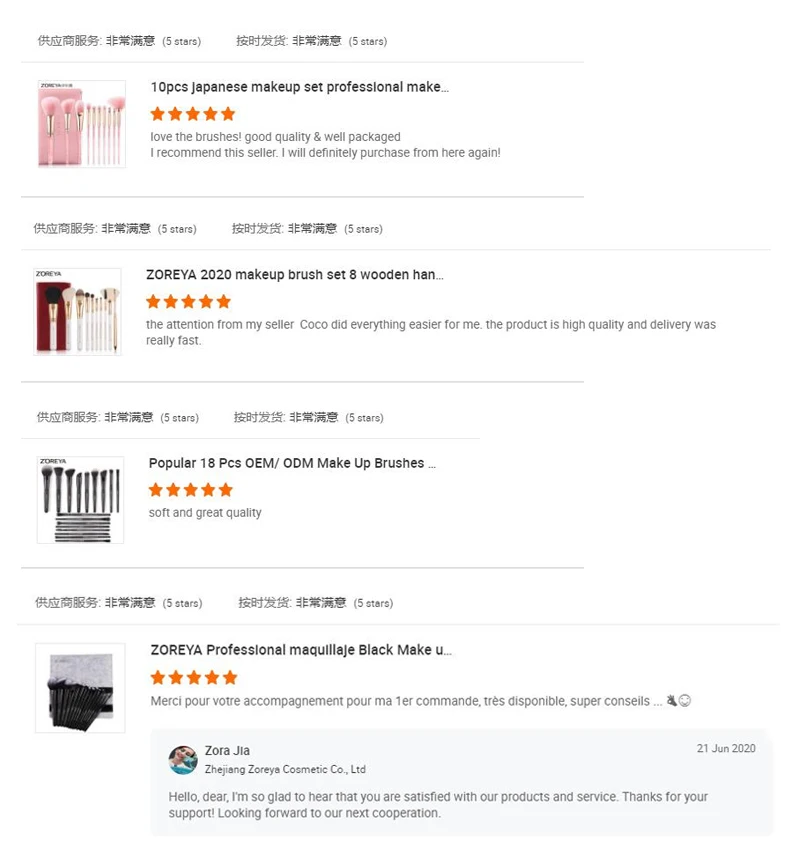This screenshot has width=790, height=850.
Task: Click the clapping hands emoji in French review
Action: point(671,701)
